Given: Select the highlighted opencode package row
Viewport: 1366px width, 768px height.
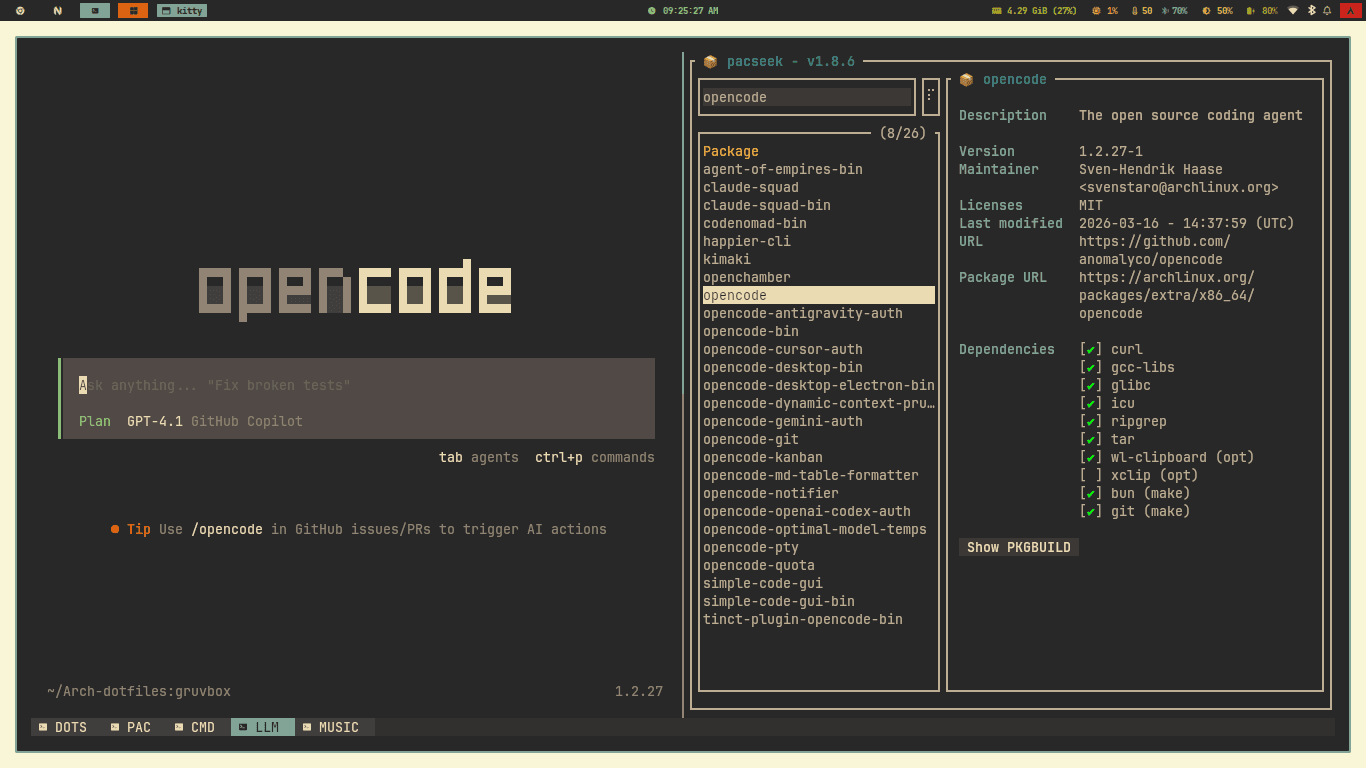Looking at the screenshot, I should coord(819,295).
